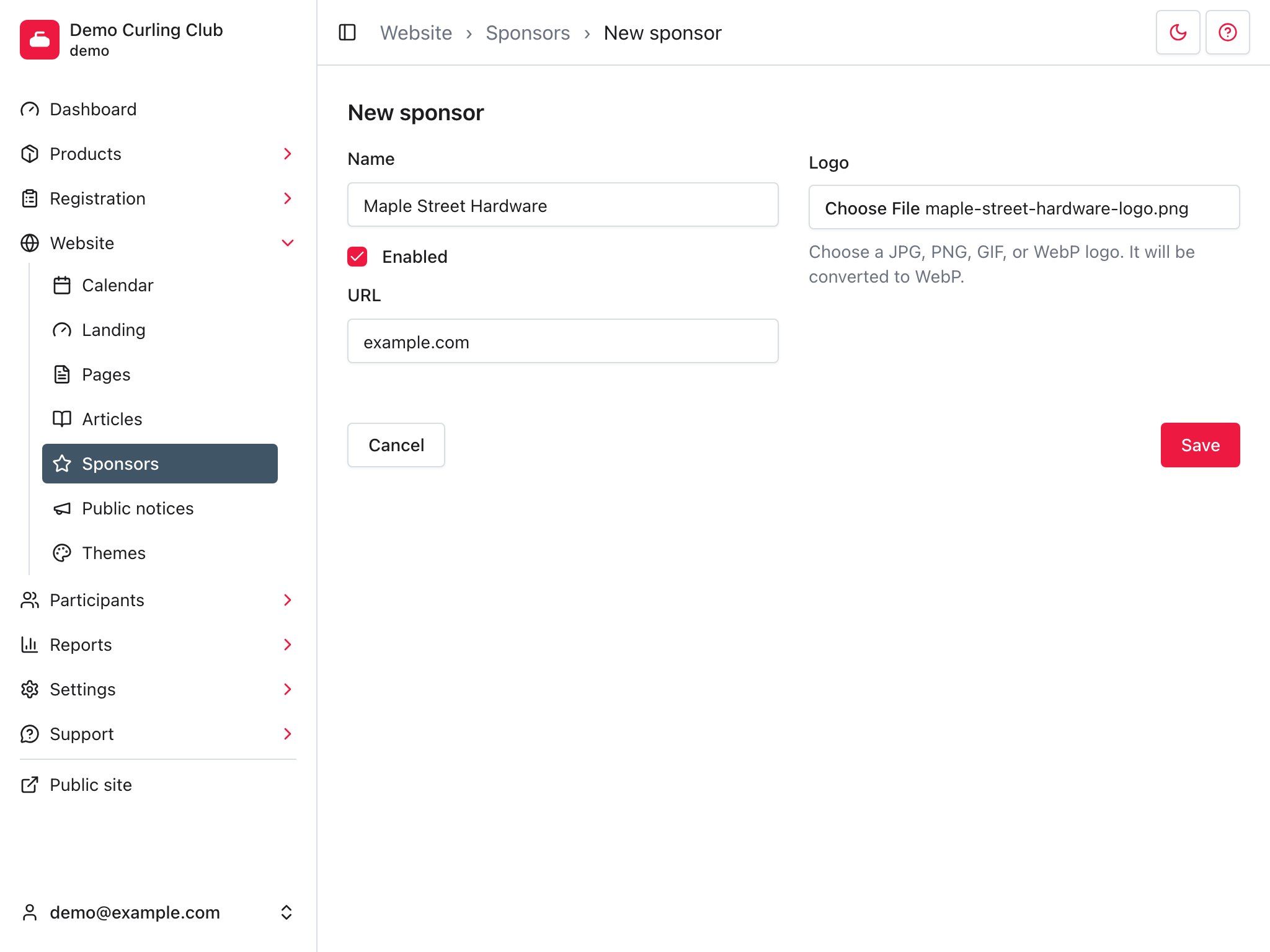
Task: Expand the Products menu chevron
Action: (287, 154)
